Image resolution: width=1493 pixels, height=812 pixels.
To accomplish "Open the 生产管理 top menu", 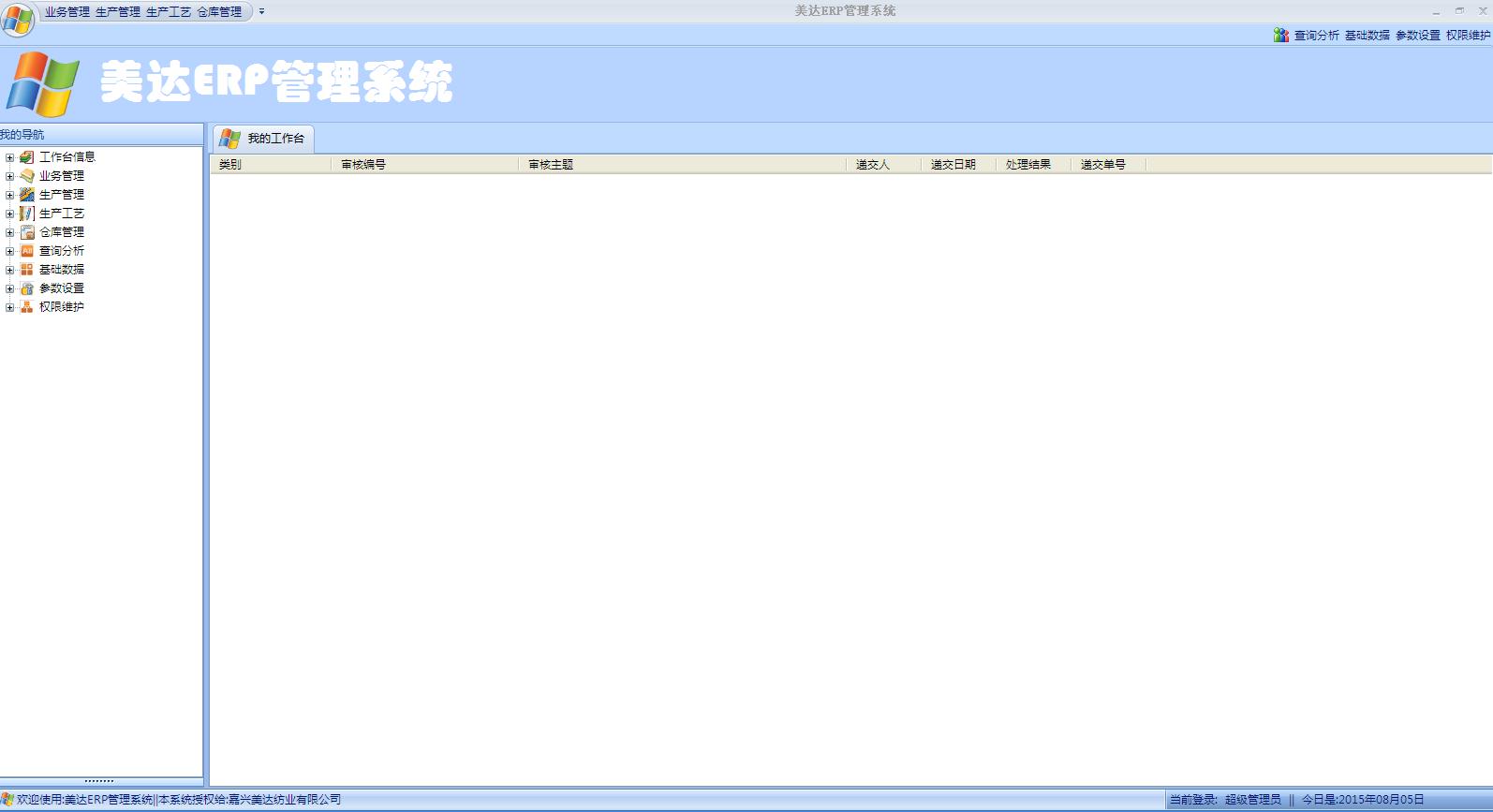I will 118,12.
